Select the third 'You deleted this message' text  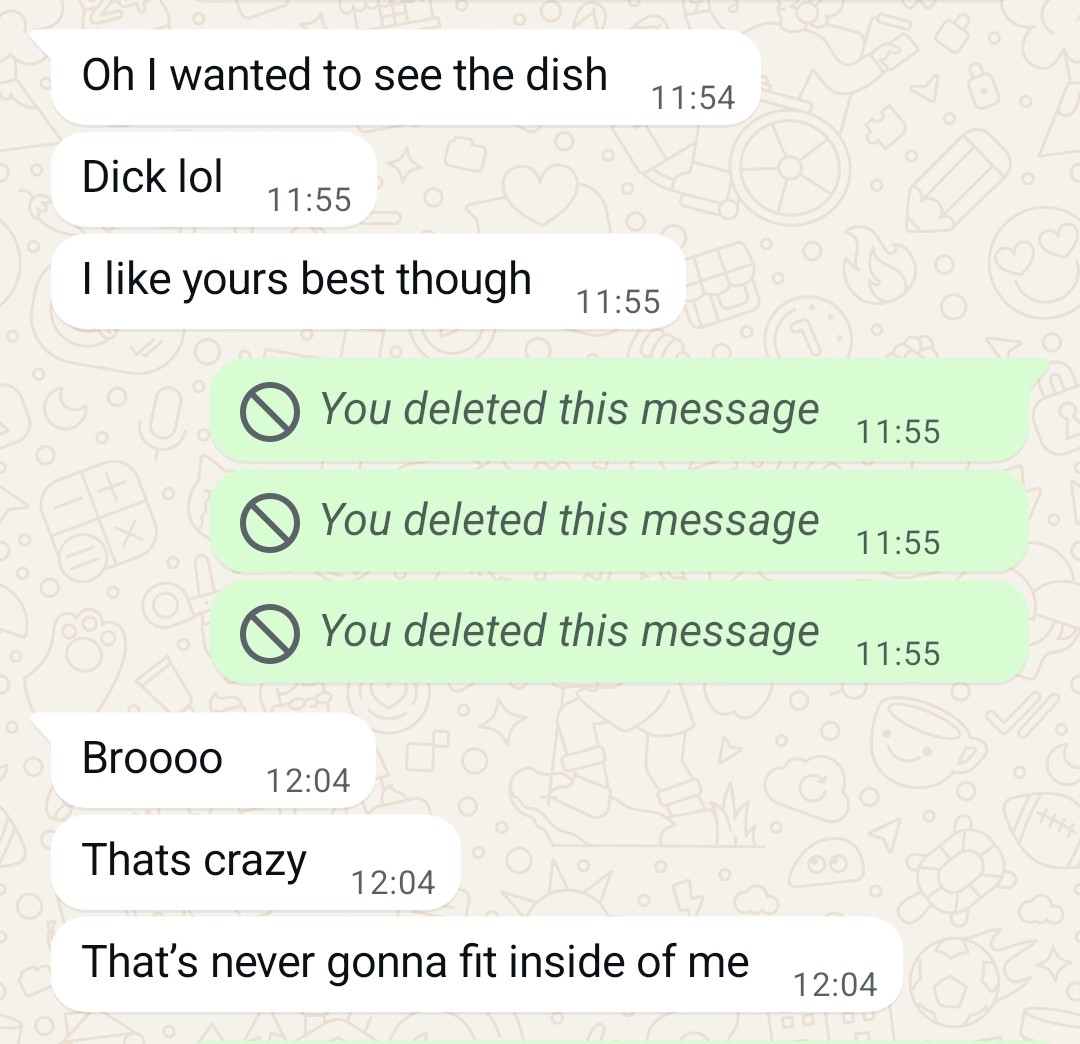[570, 631]
